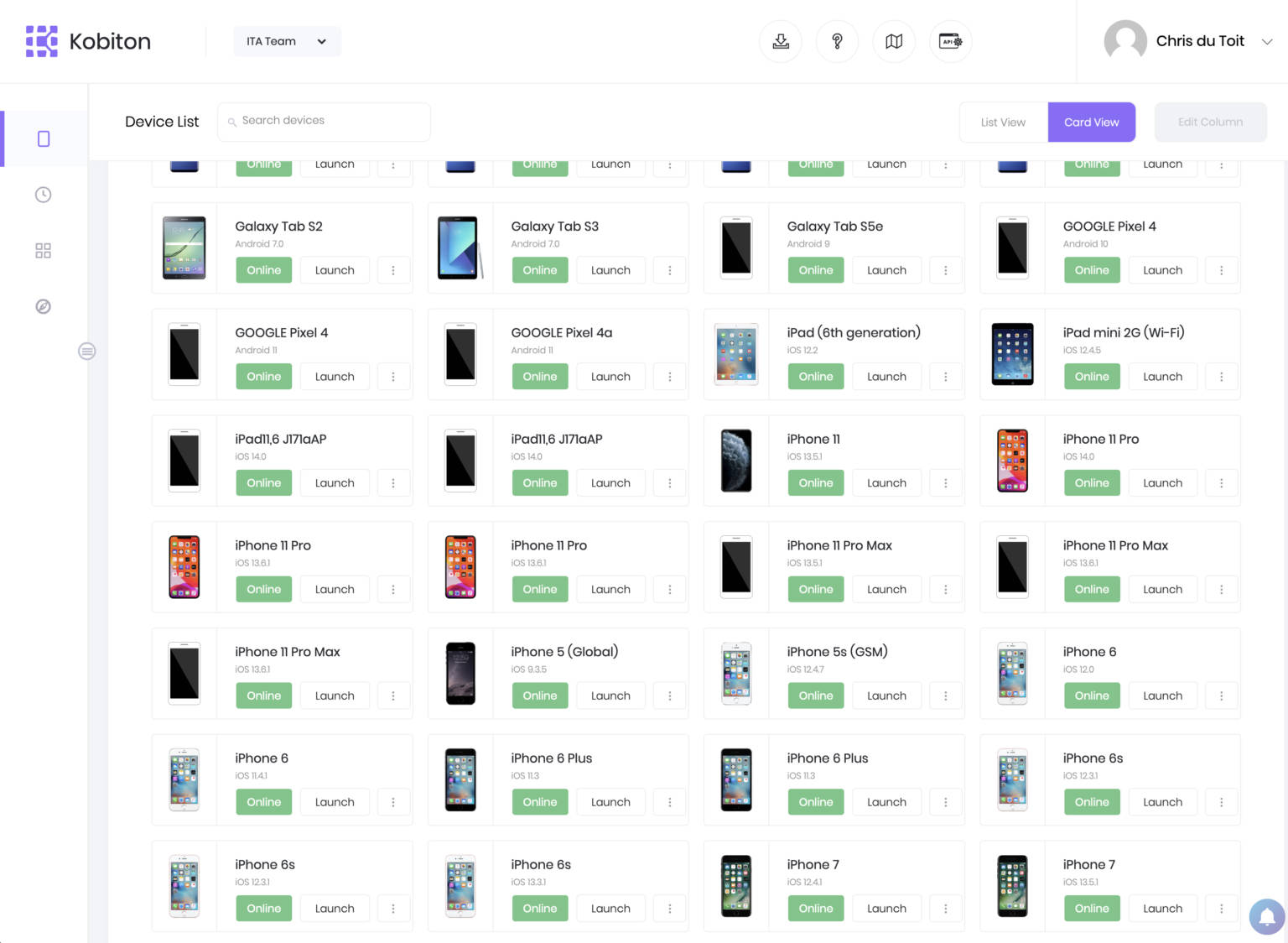The height and width of the screenshot is (943, 1288).
Task: Expand the ITA Team dropdown
Action: [x=287, y=41]
